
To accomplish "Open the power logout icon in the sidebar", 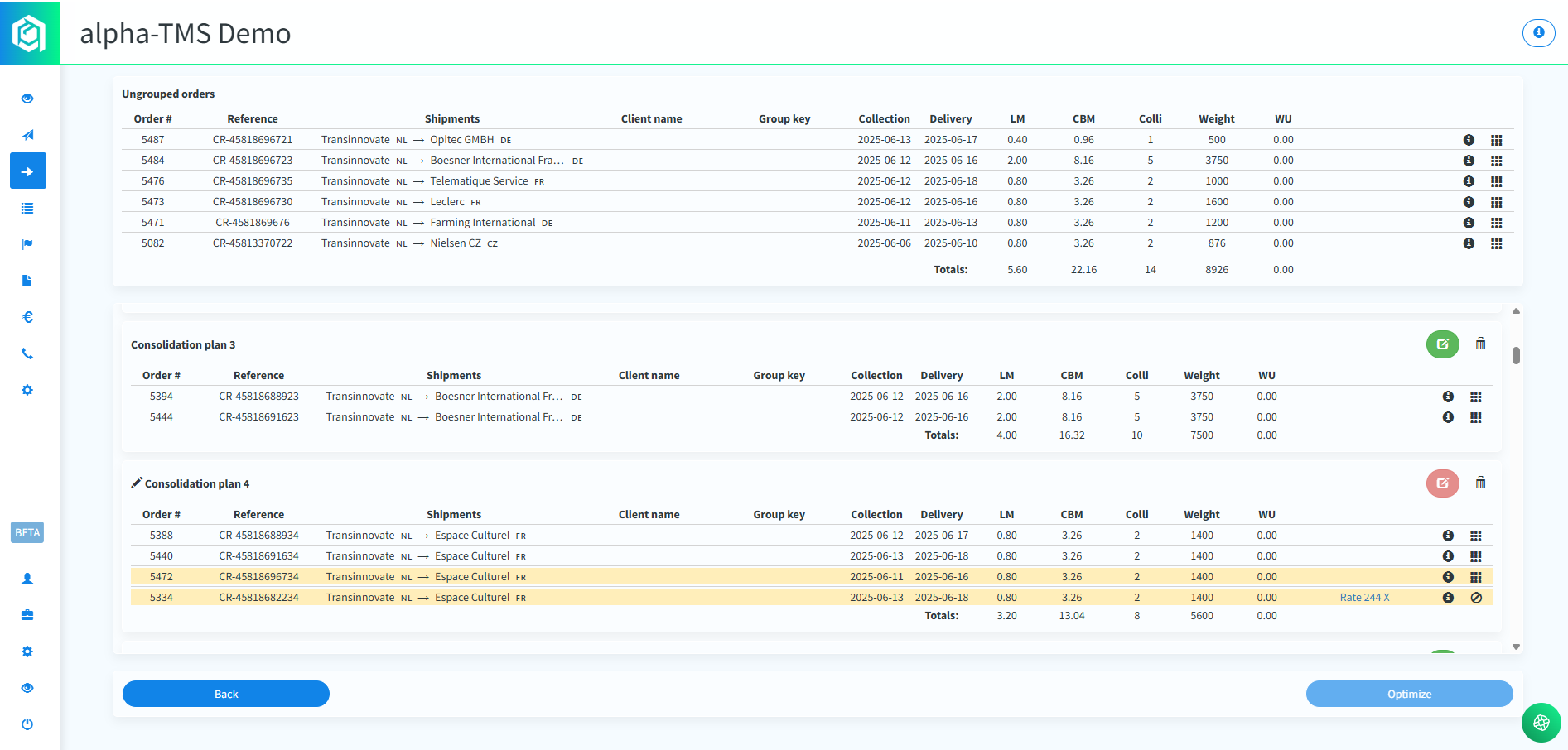I will 27,724.
